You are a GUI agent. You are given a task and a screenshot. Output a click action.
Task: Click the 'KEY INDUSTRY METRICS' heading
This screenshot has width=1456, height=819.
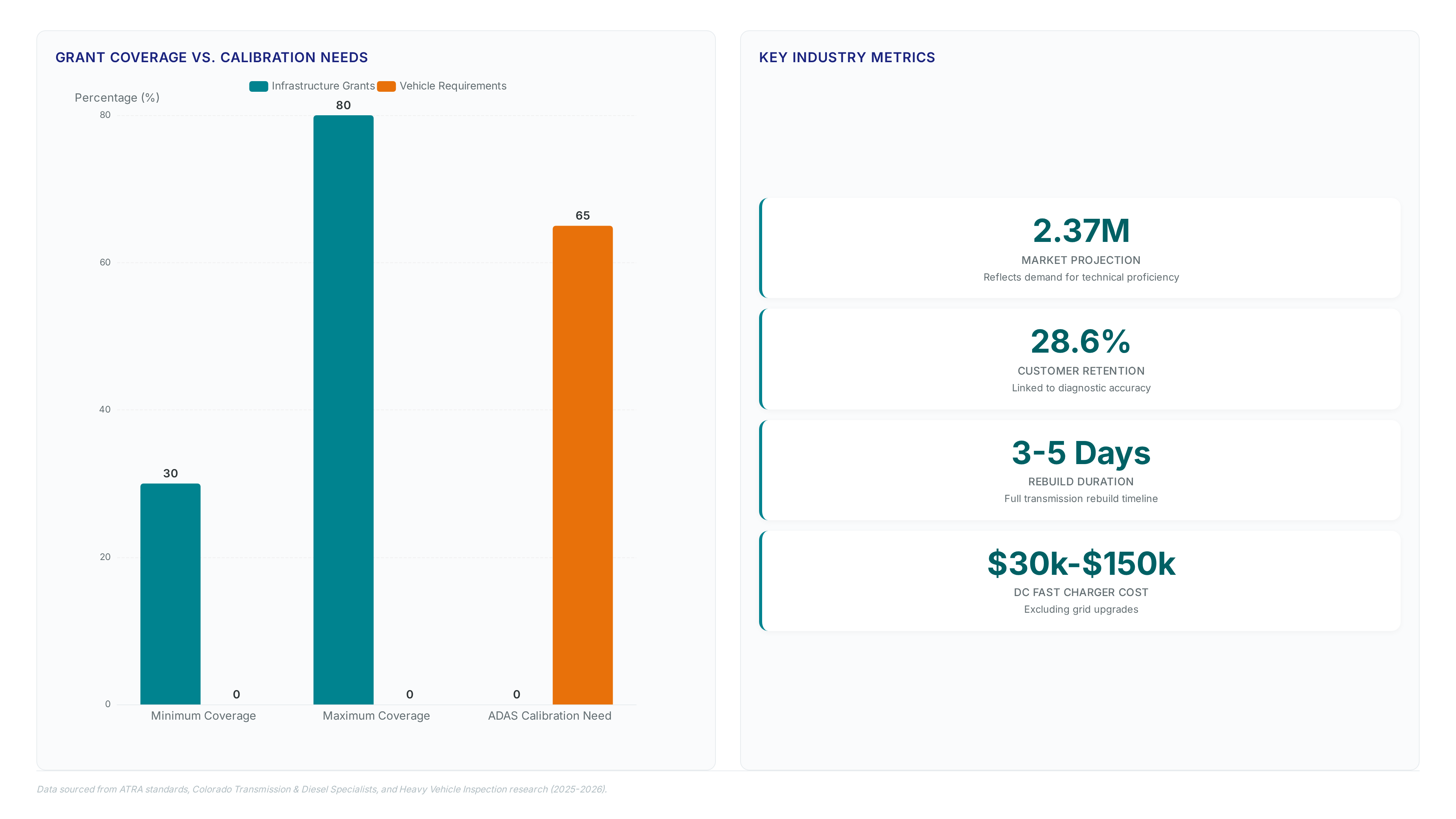point(847,57)
